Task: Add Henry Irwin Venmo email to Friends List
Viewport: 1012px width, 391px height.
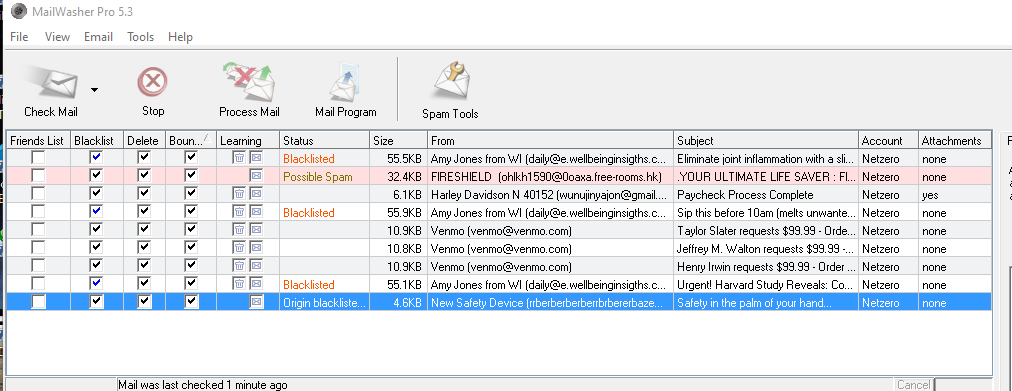Action: [x=39, y=266]
